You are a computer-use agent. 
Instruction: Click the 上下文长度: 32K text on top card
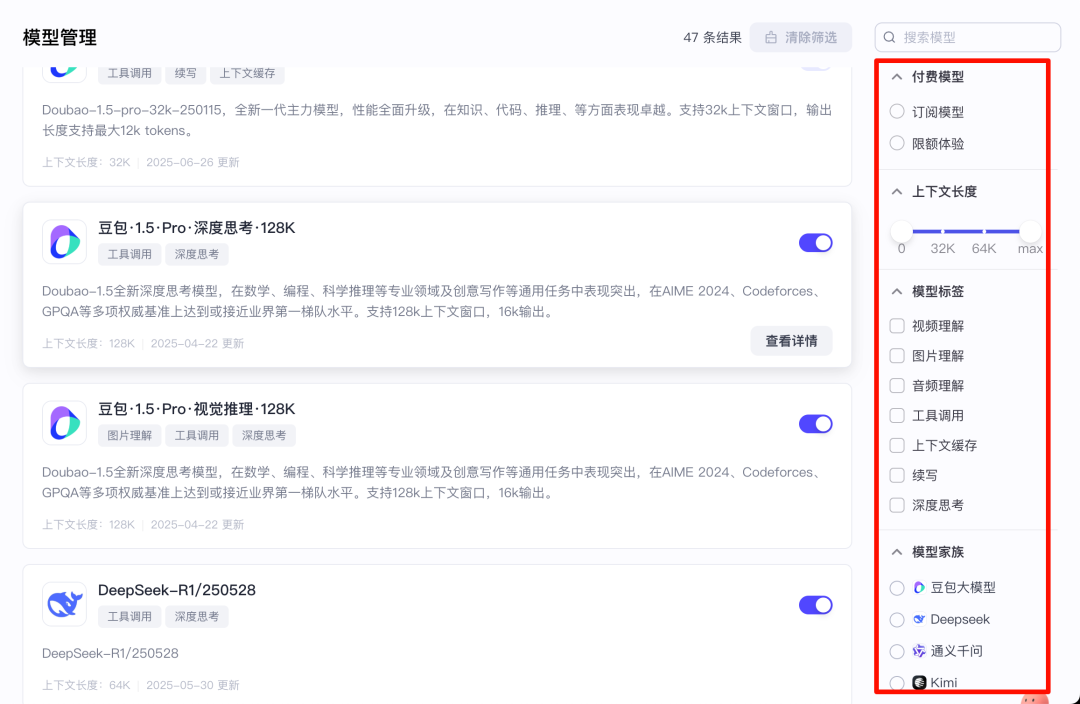(x=86, y=162)
